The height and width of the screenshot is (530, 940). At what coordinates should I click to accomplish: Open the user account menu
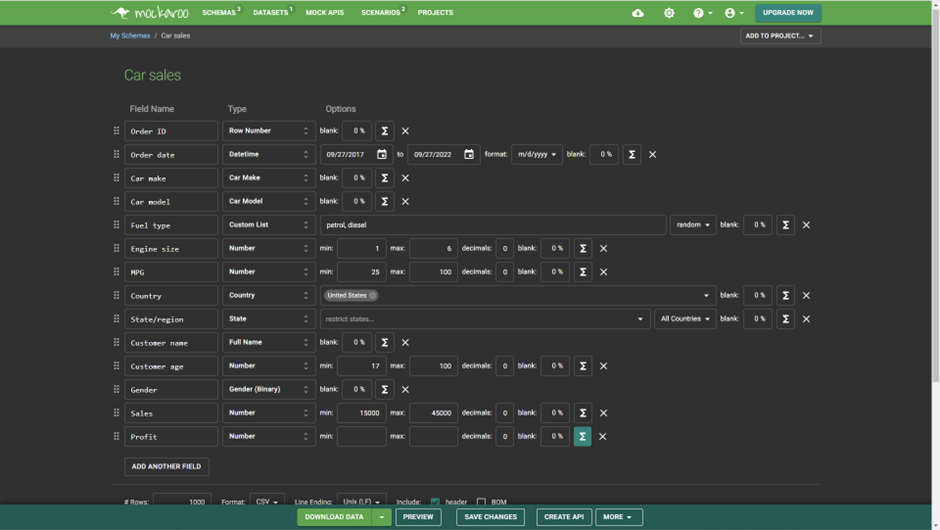tap(734, 13)
